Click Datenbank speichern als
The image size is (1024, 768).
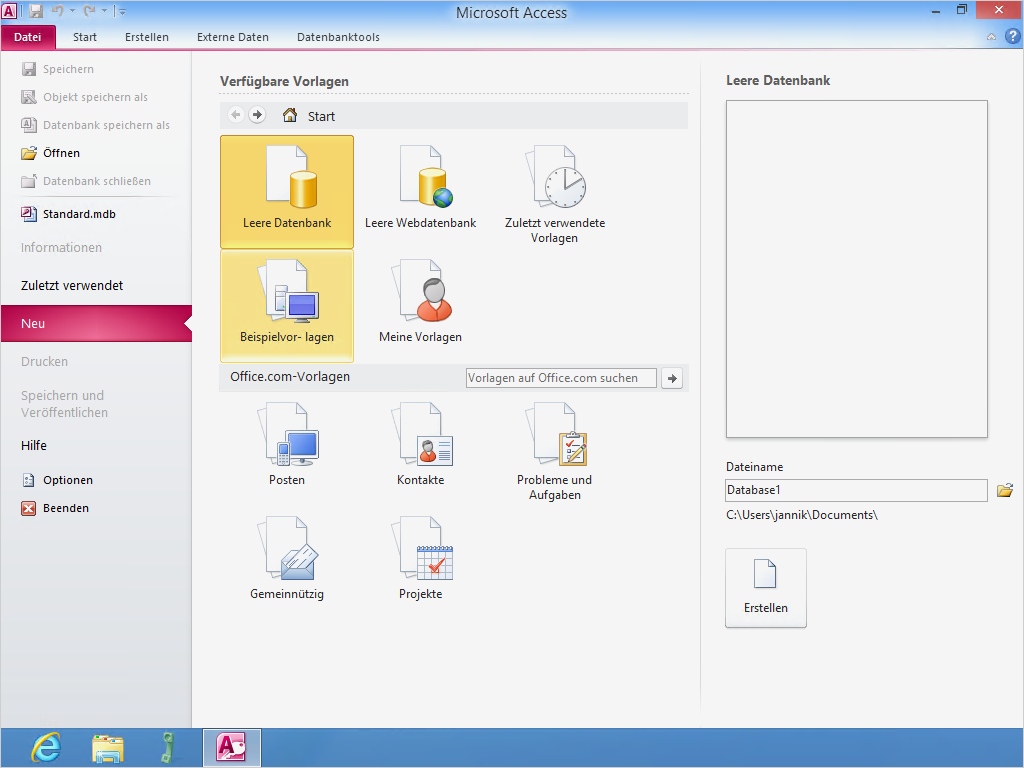coord(95,125)
